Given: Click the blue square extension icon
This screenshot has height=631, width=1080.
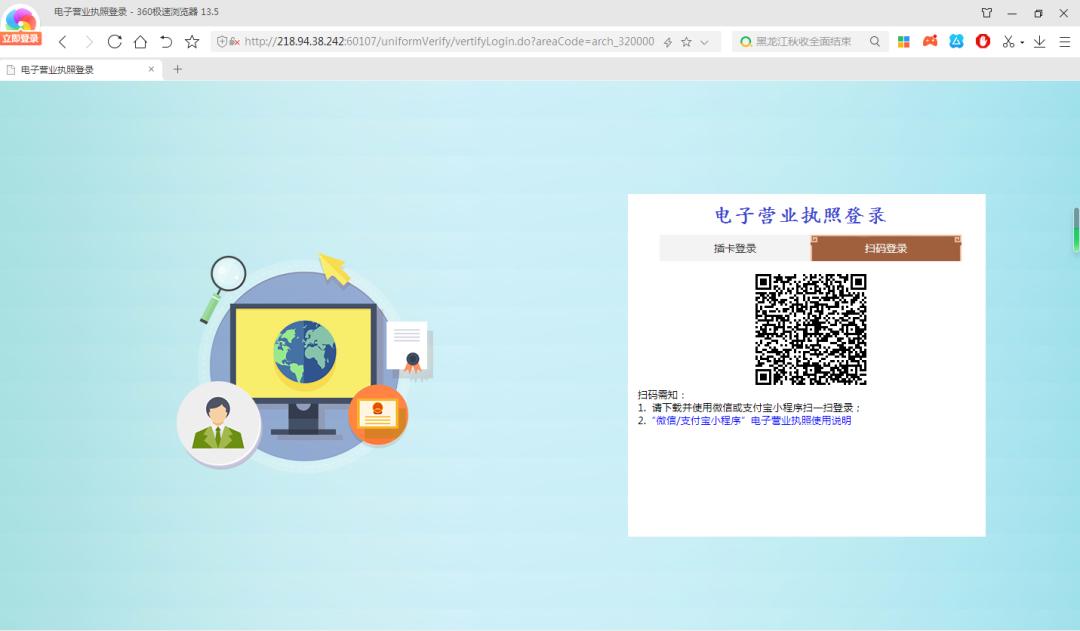Looking at the screenshot, I should click(956, 41).
